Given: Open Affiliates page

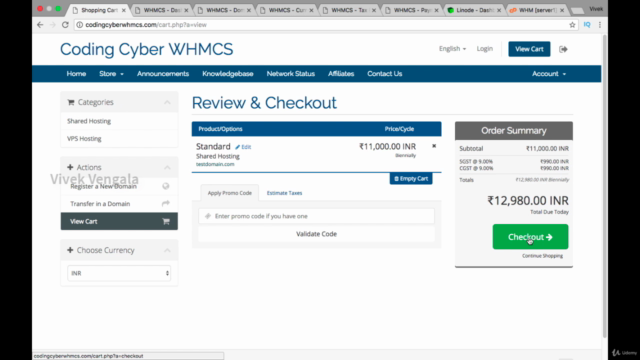Looking at the screenshot, I should click(x=341, y=74).
